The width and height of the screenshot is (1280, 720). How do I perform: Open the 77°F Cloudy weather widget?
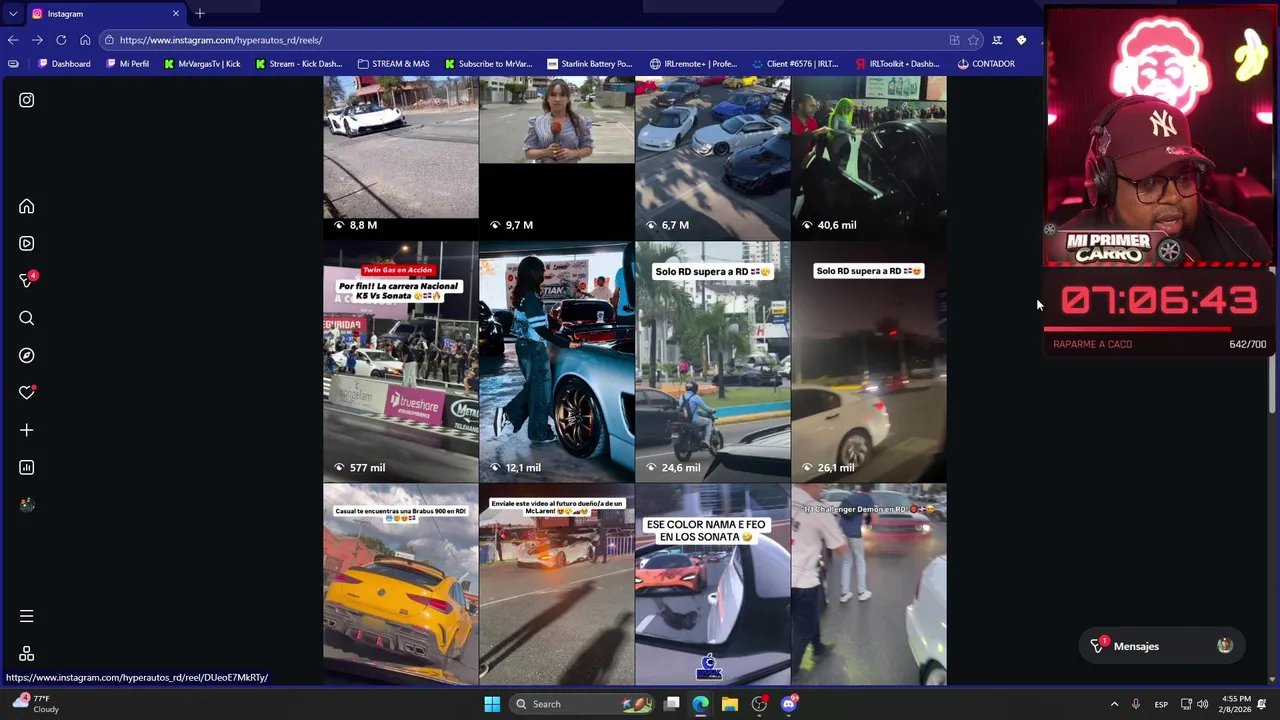tap(37, 704)
